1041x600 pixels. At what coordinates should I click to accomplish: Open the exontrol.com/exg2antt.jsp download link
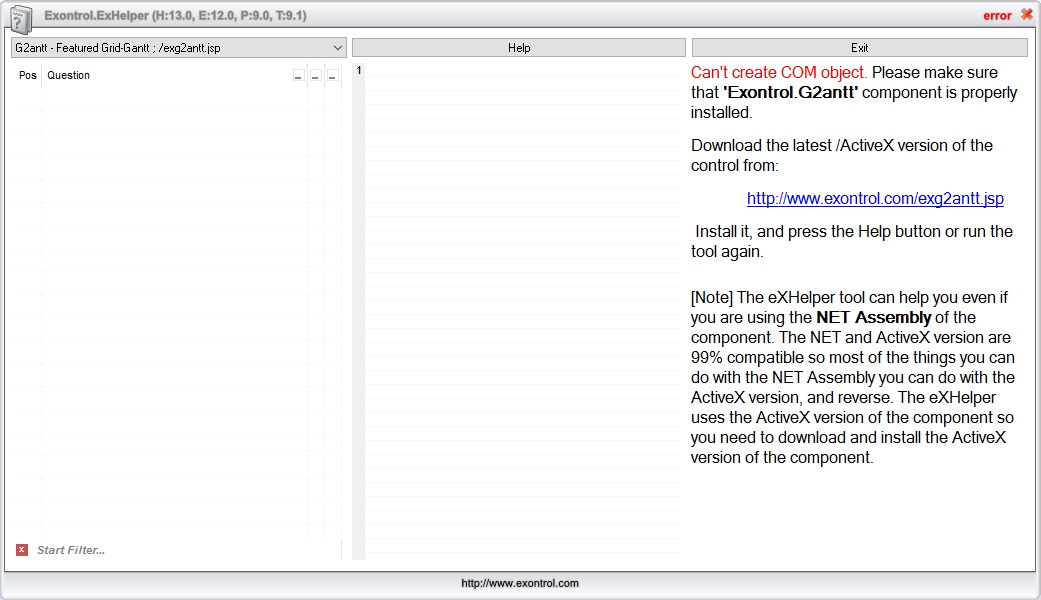click(875, 199)
